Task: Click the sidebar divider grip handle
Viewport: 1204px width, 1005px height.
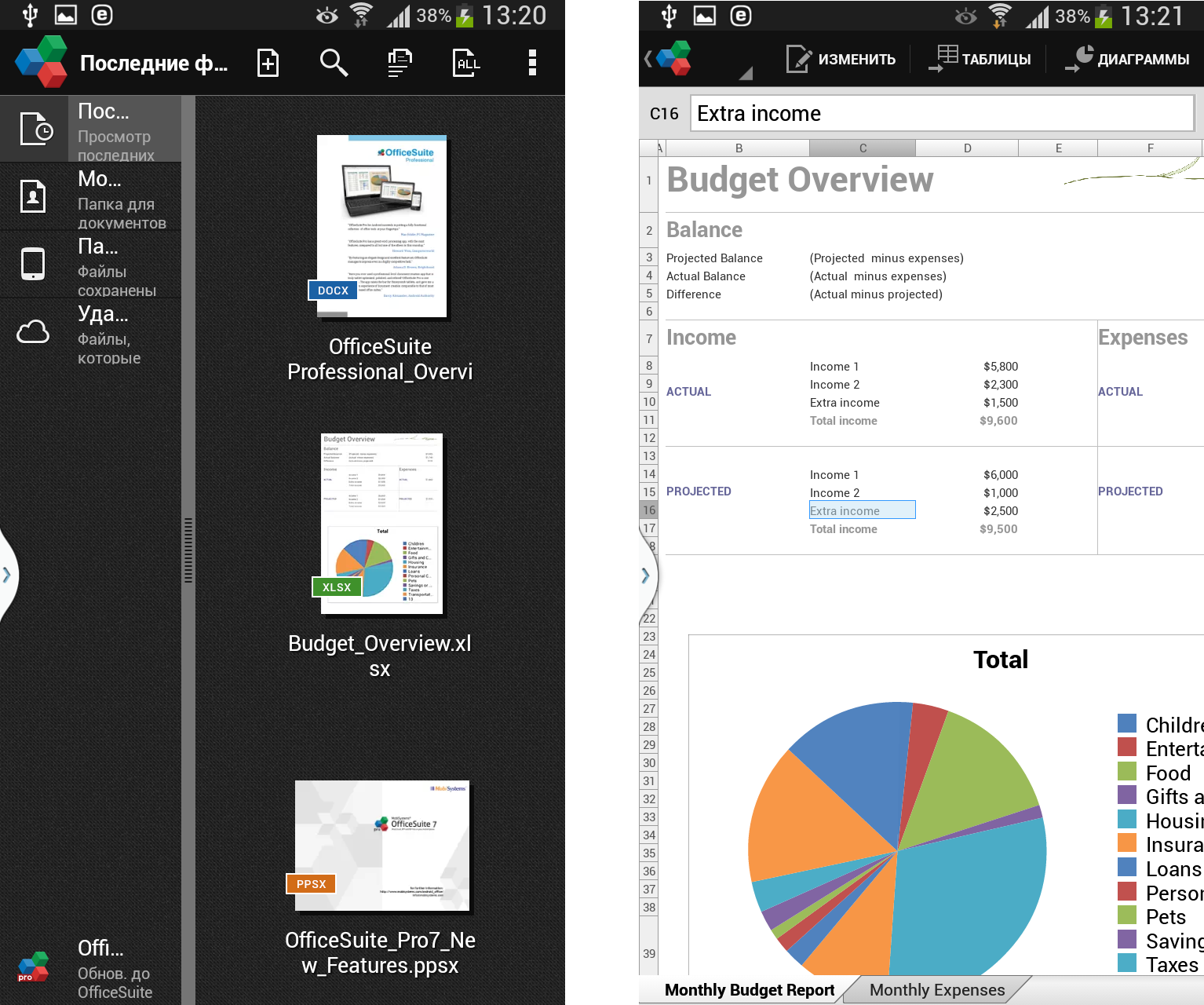Action: point(188,550)
